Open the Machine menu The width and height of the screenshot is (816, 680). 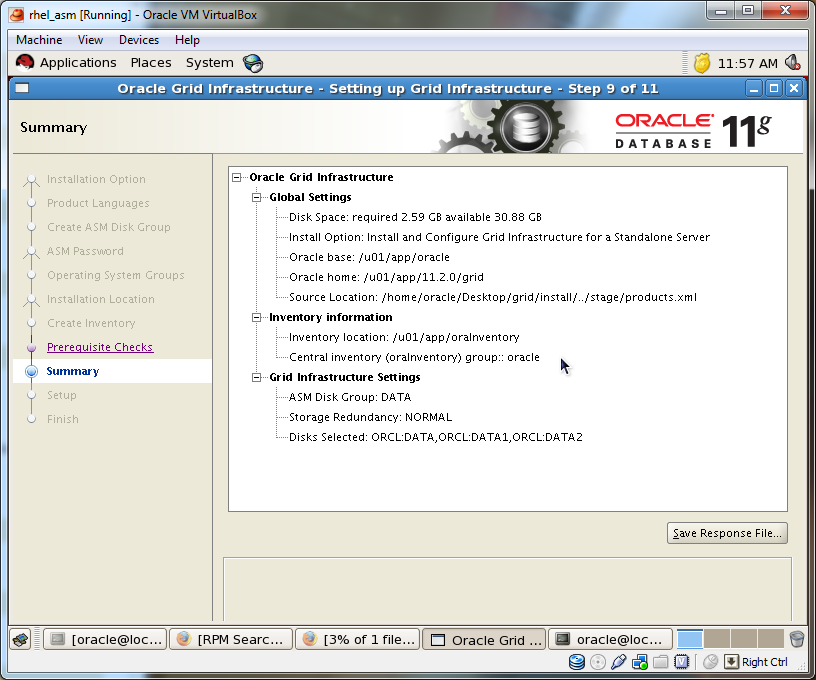pos(39,40)
